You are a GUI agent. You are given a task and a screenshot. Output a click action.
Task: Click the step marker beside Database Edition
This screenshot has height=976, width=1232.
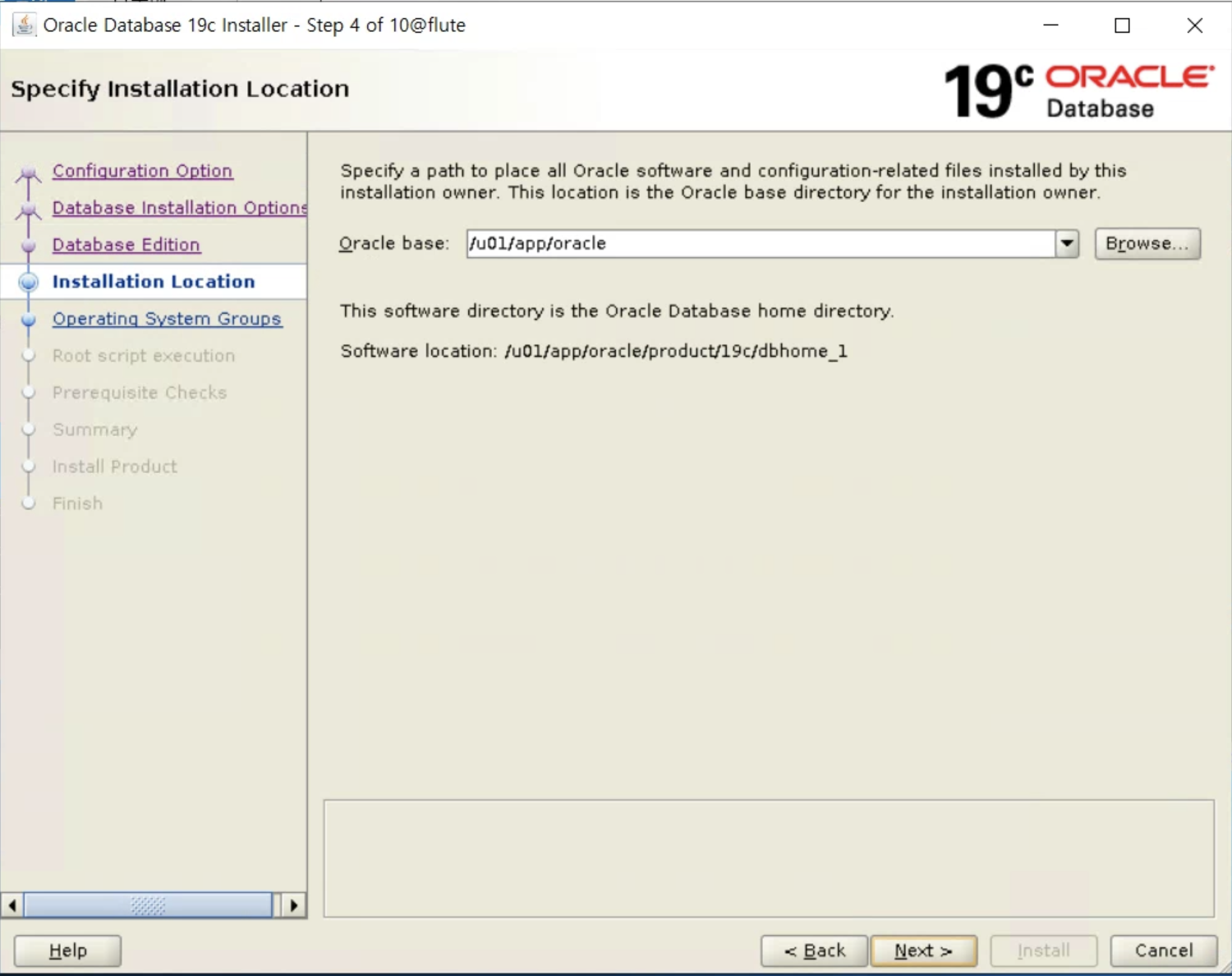pos(29,246)
